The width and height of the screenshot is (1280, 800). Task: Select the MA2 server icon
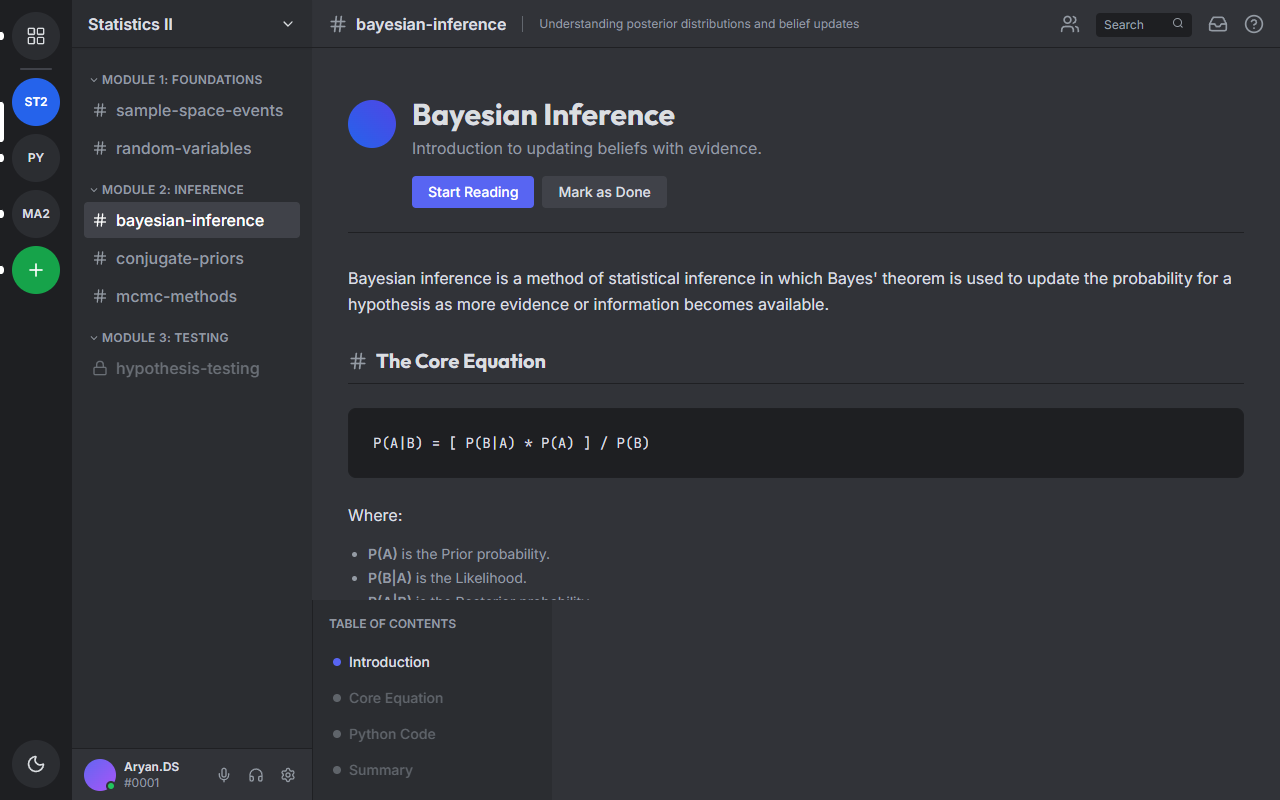point(36,214)
